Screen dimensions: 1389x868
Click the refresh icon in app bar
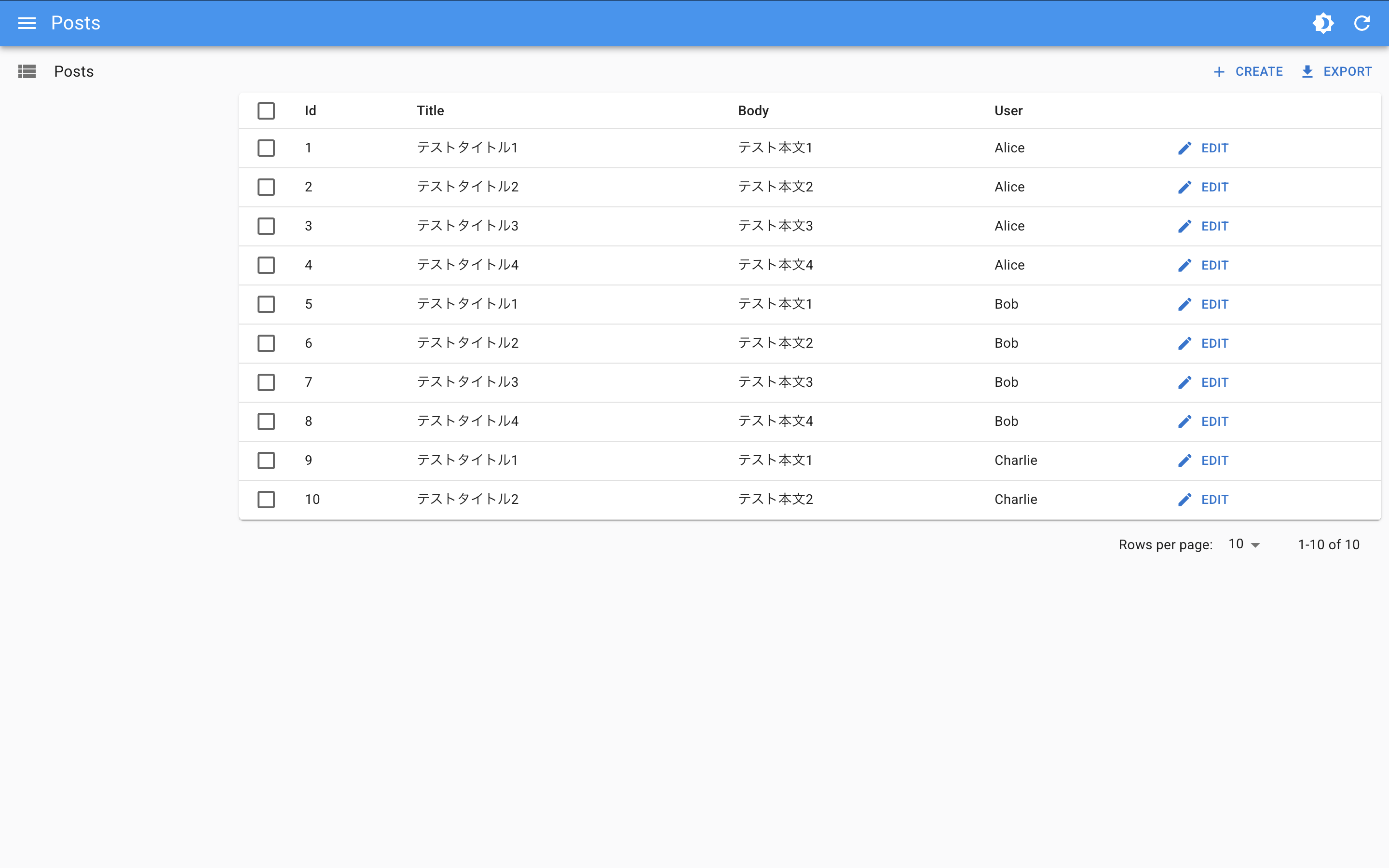pyautogui.click(x=1362, y=23)
